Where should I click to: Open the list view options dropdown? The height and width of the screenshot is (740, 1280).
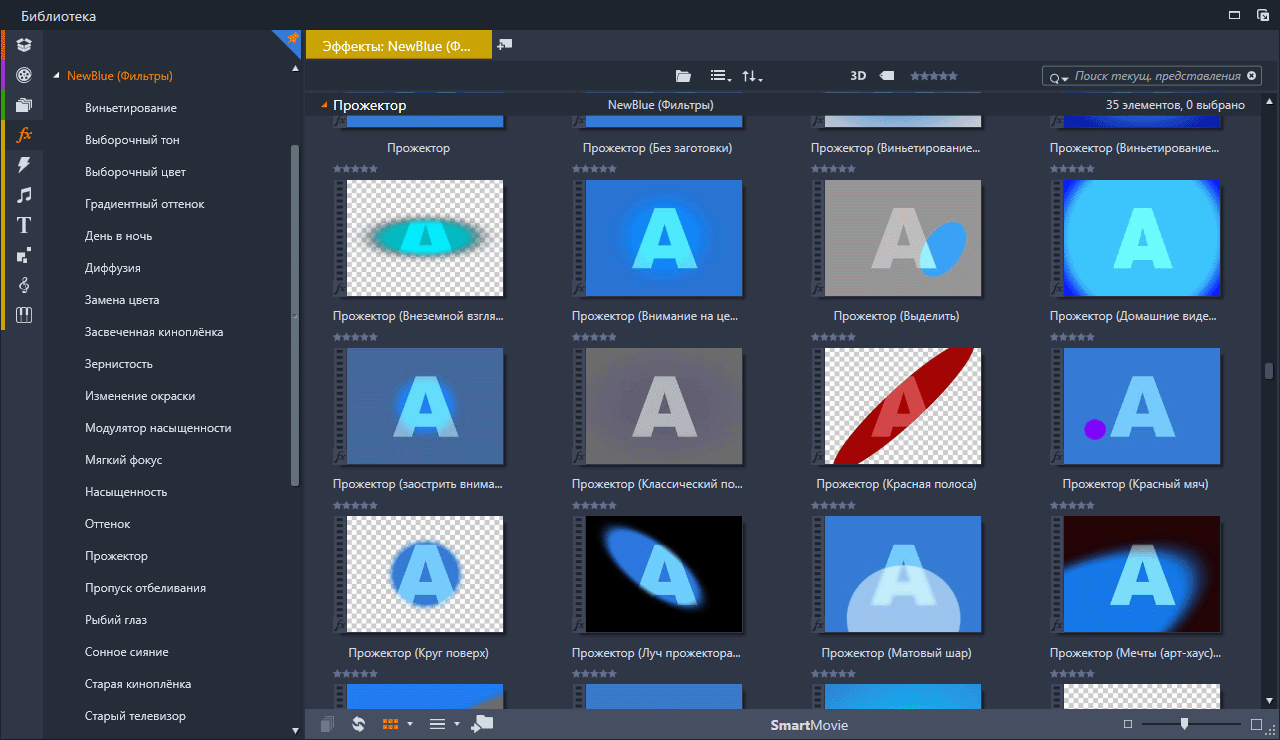720,76
